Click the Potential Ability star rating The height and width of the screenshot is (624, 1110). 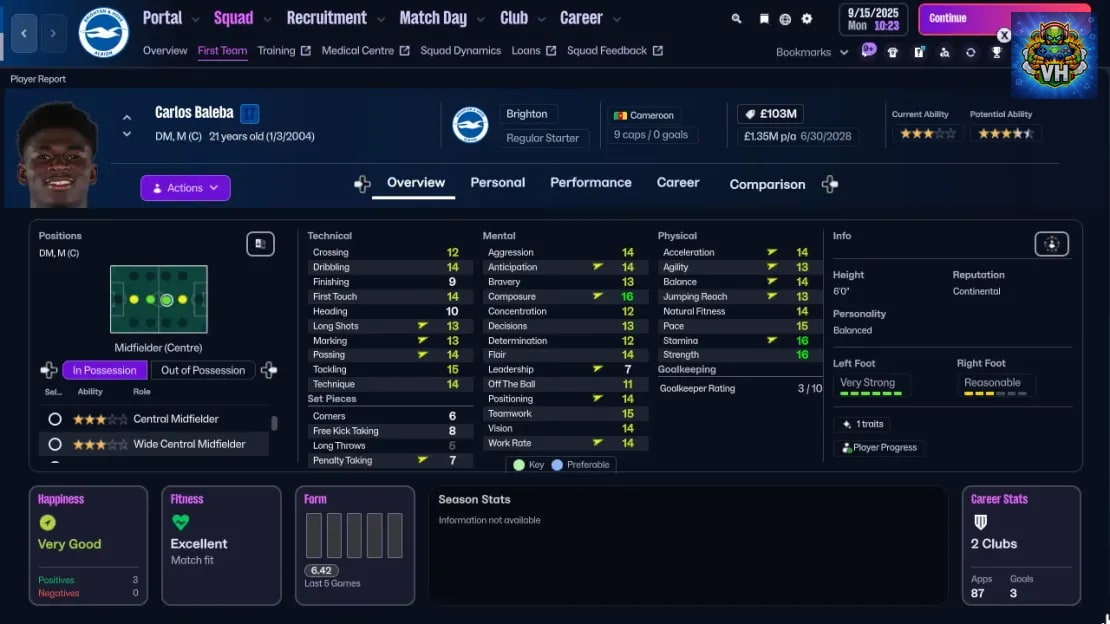[1005, 133]
